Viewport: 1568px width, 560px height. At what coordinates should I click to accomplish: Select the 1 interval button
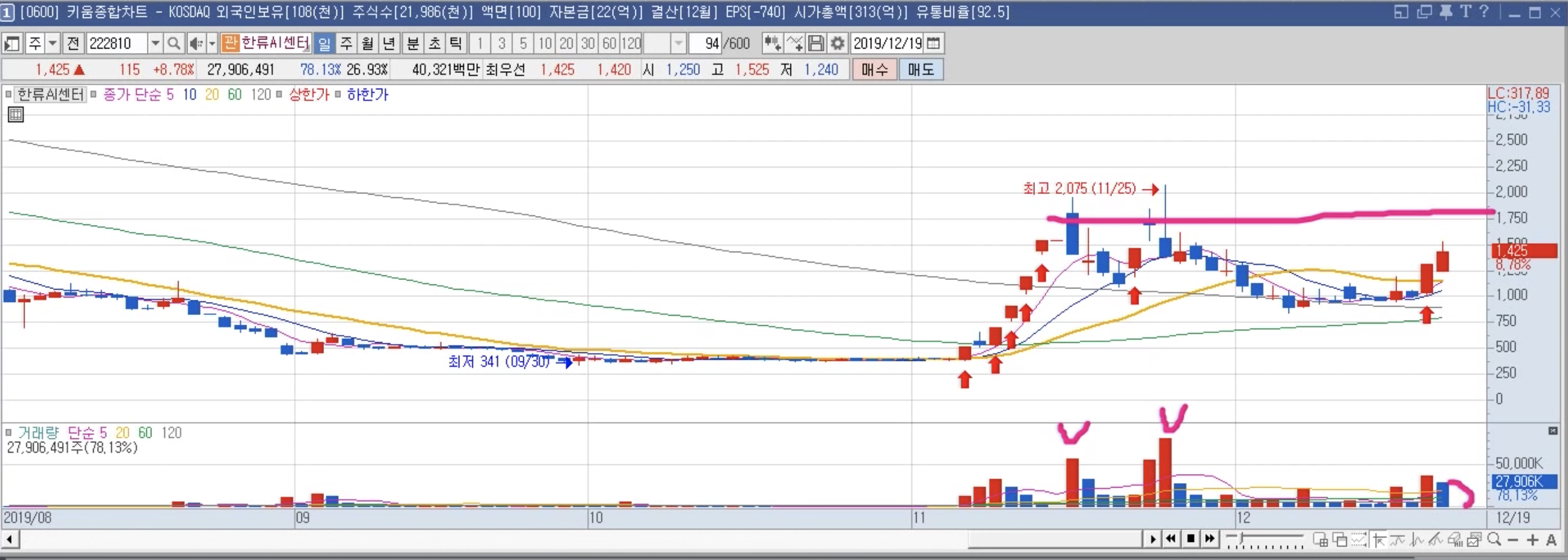tap(479, 43)
